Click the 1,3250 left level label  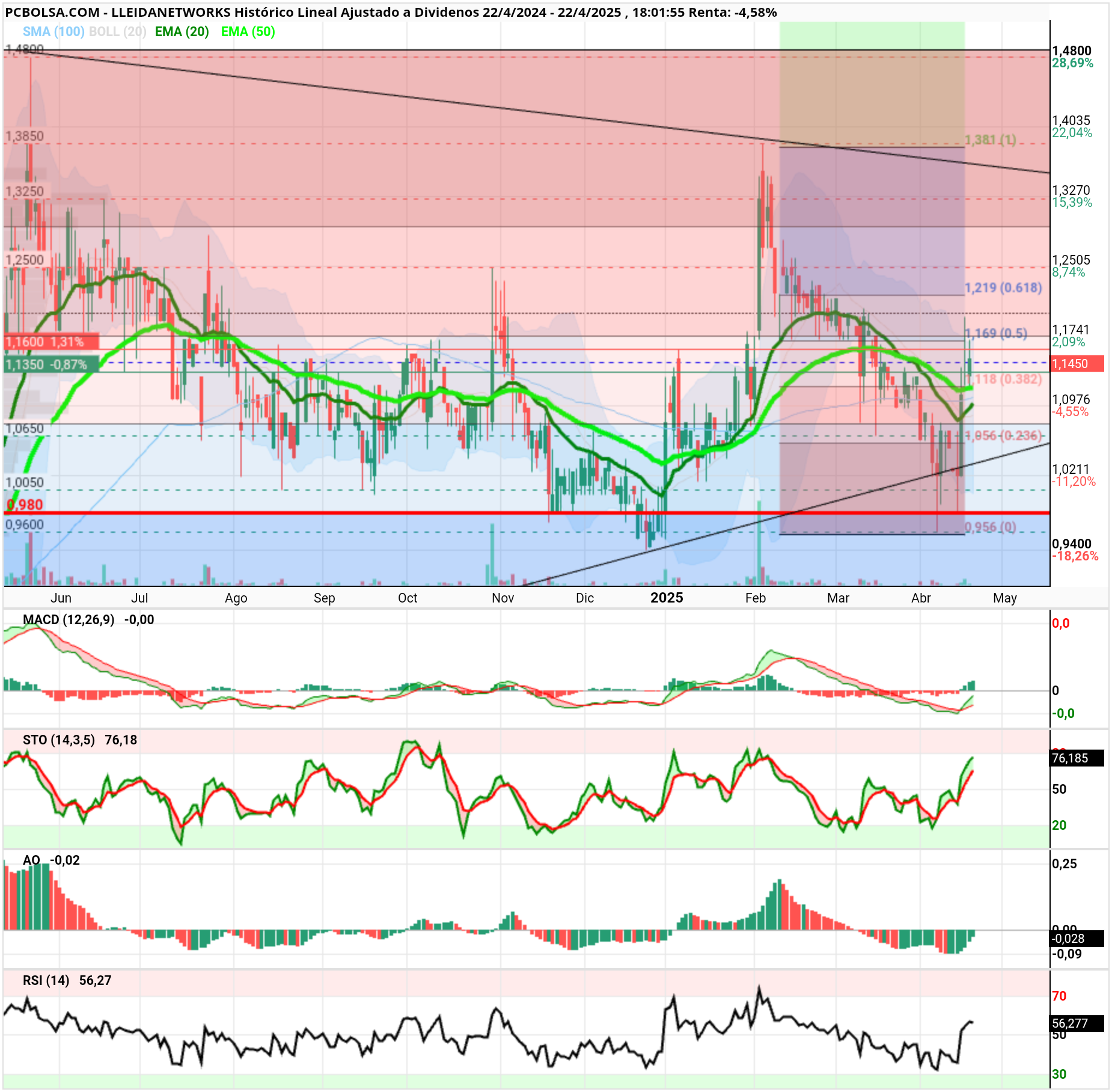25,191
